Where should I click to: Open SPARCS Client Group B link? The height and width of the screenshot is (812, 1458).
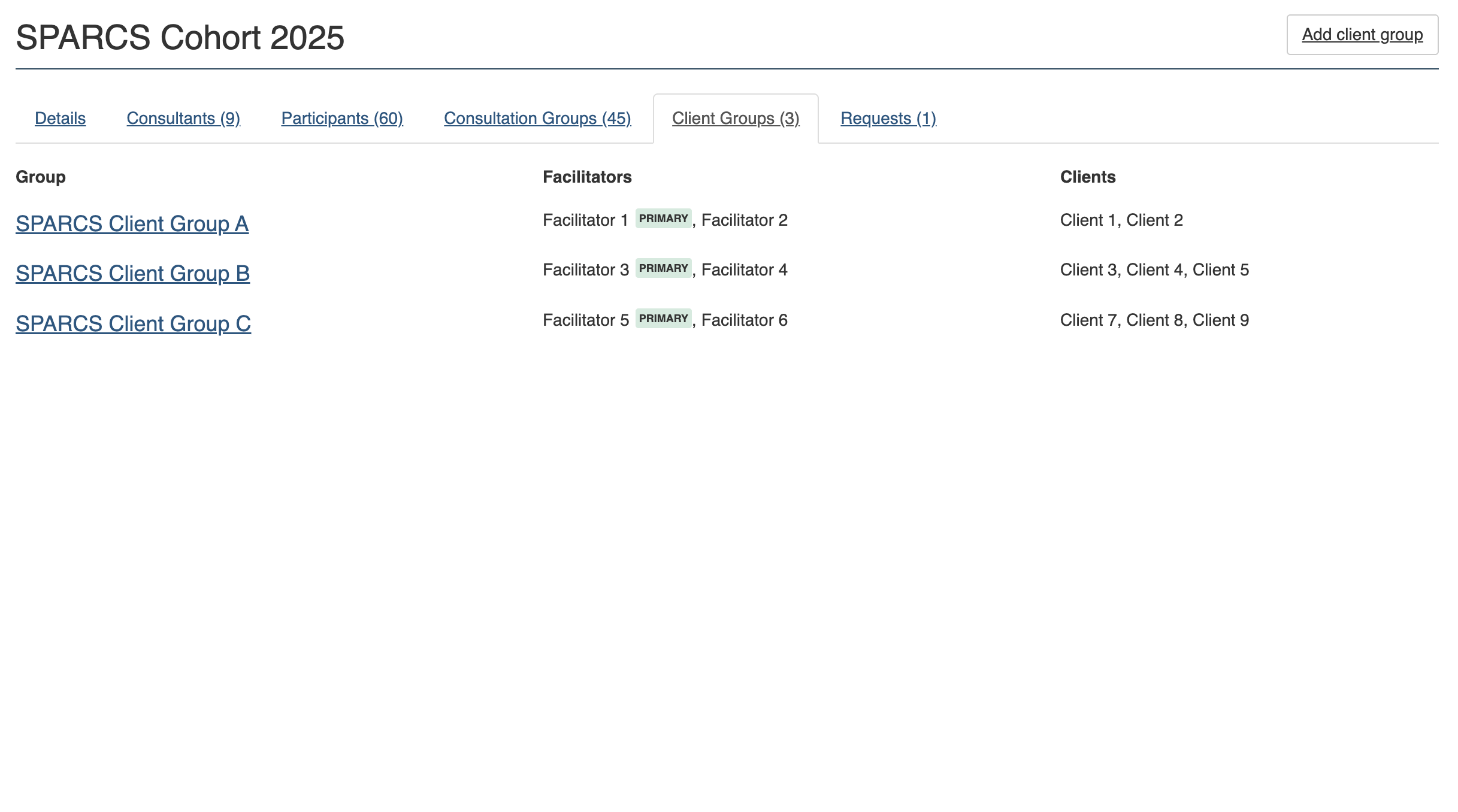pos(132,274)
